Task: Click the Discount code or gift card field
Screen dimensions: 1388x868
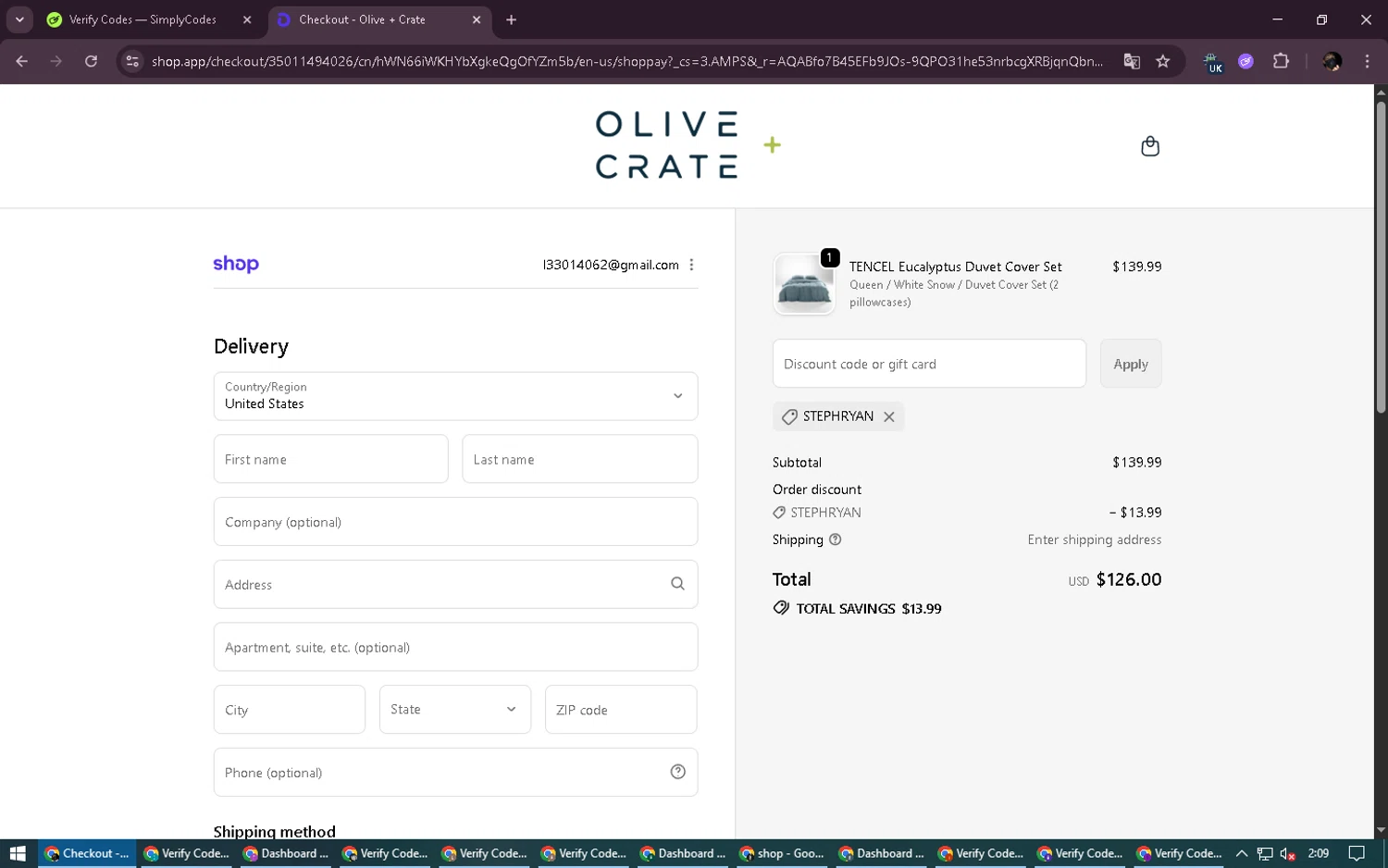Action: click(929, 364)
